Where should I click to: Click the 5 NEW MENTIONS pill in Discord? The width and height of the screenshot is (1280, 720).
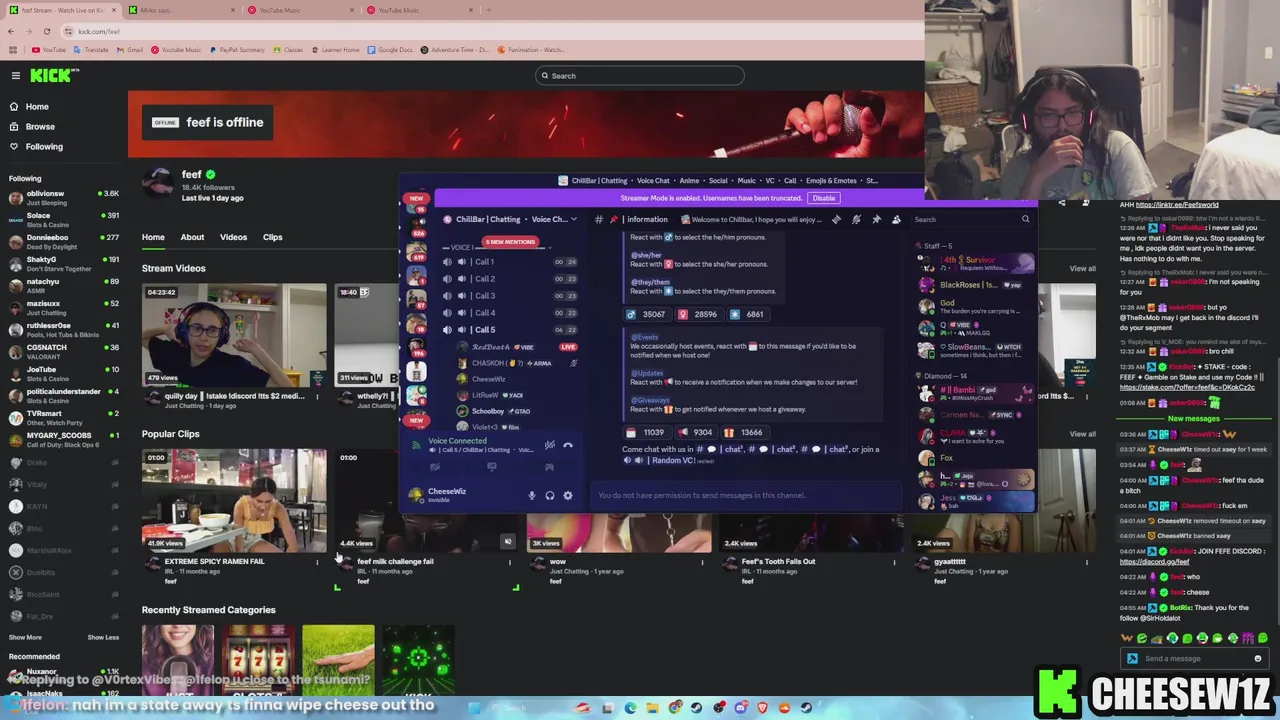click(510, 242)
